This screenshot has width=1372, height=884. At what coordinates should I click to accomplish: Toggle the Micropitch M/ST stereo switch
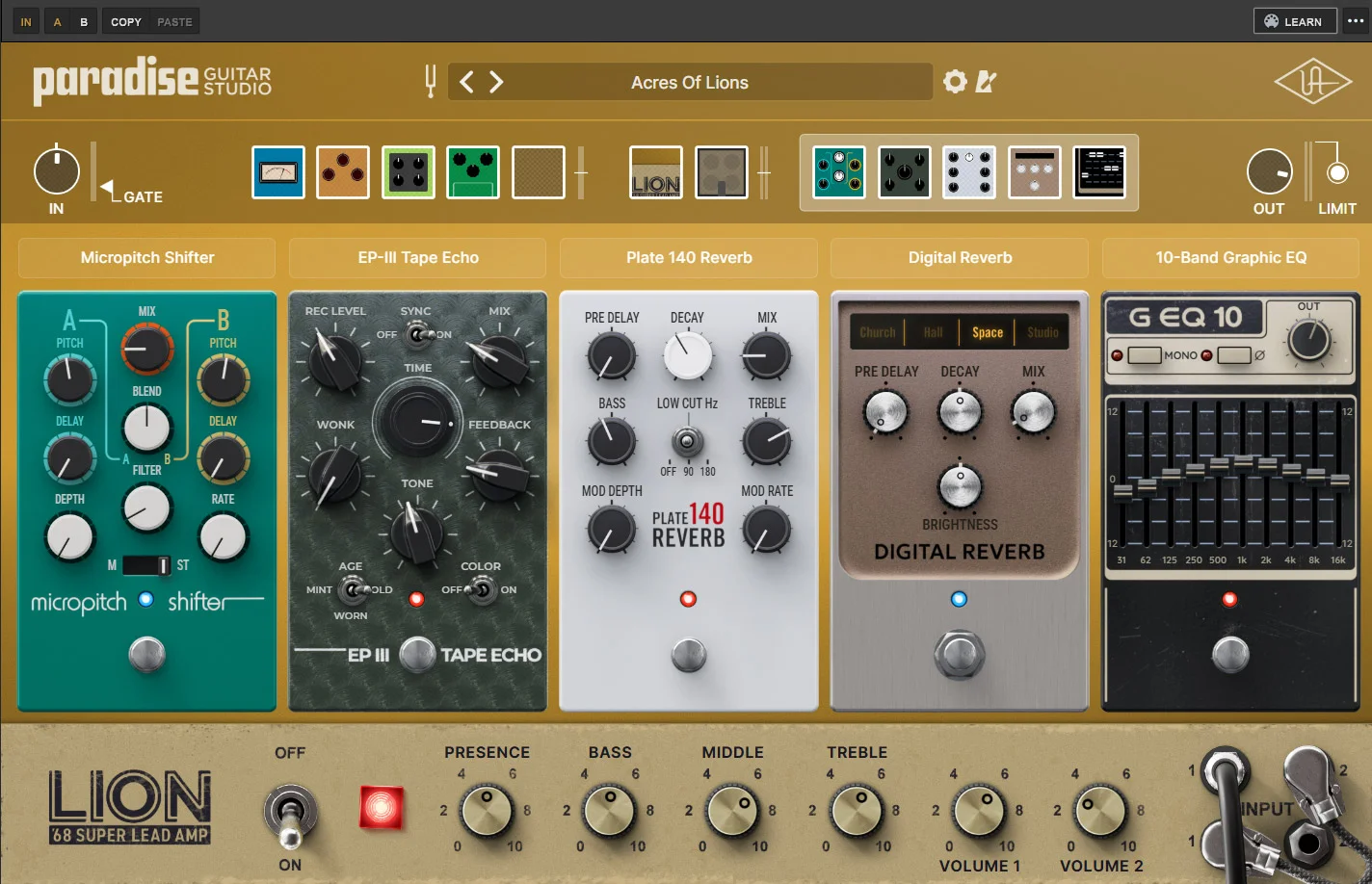146,565
